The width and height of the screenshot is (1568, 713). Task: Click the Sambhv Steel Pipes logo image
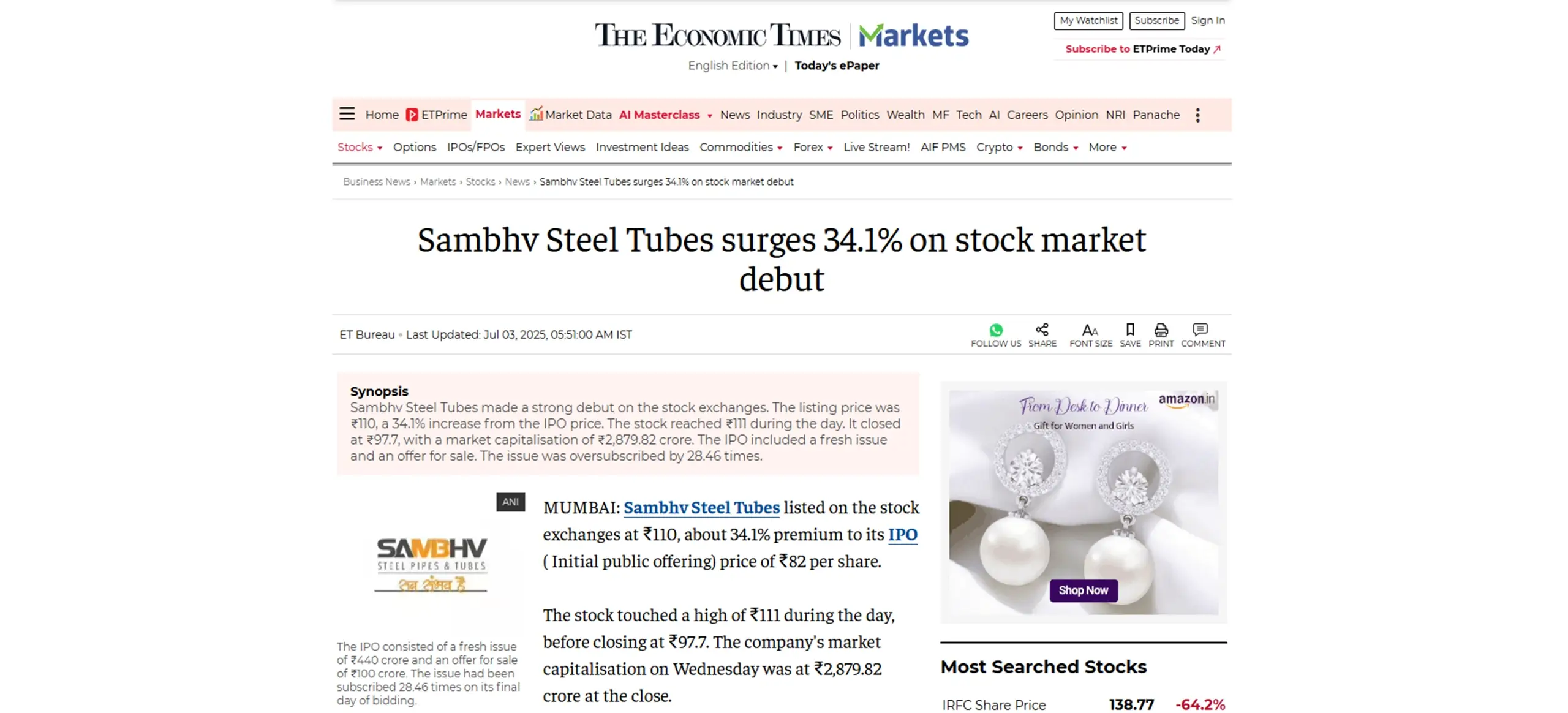click(431, 565)
